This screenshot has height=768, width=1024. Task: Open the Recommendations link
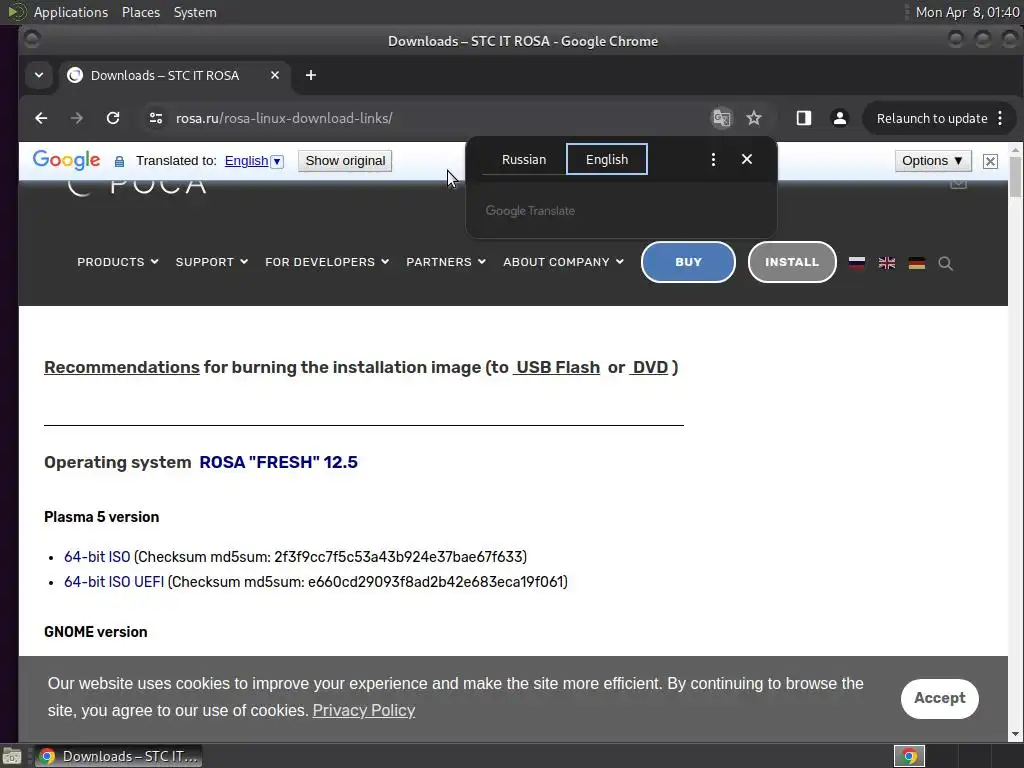pos(121,367)
